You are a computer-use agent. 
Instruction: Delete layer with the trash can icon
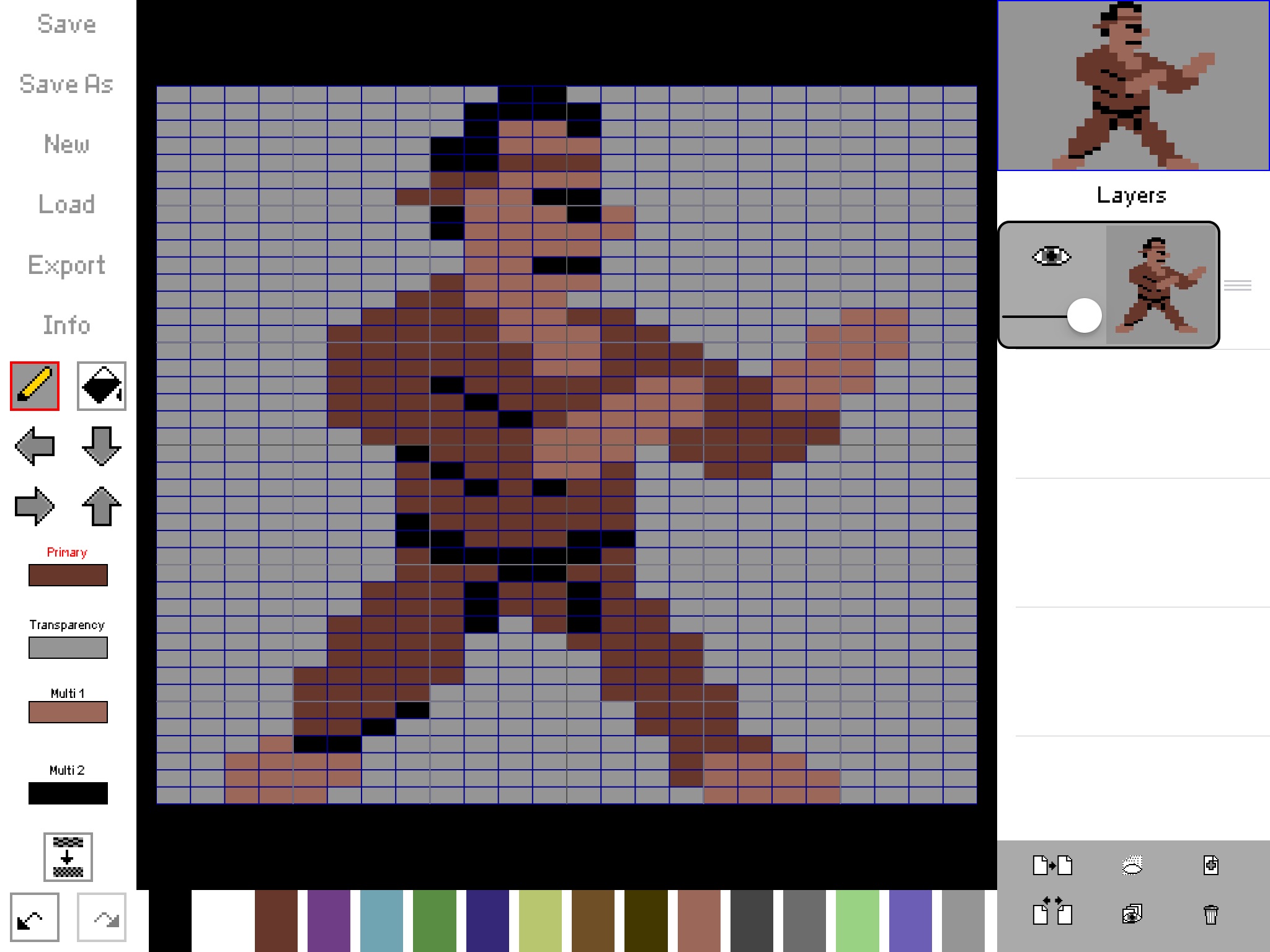pyautogui.click(x=1210, y=914)
